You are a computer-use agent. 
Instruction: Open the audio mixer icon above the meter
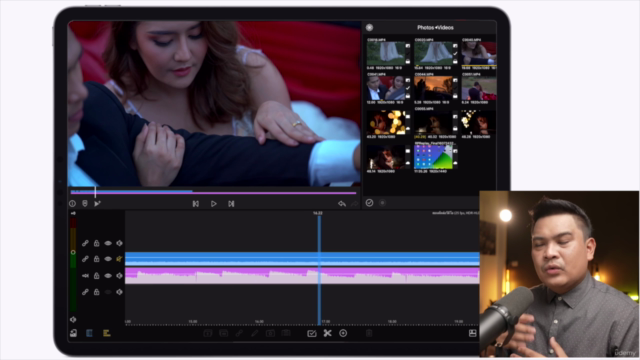click(x=73, y=213)
